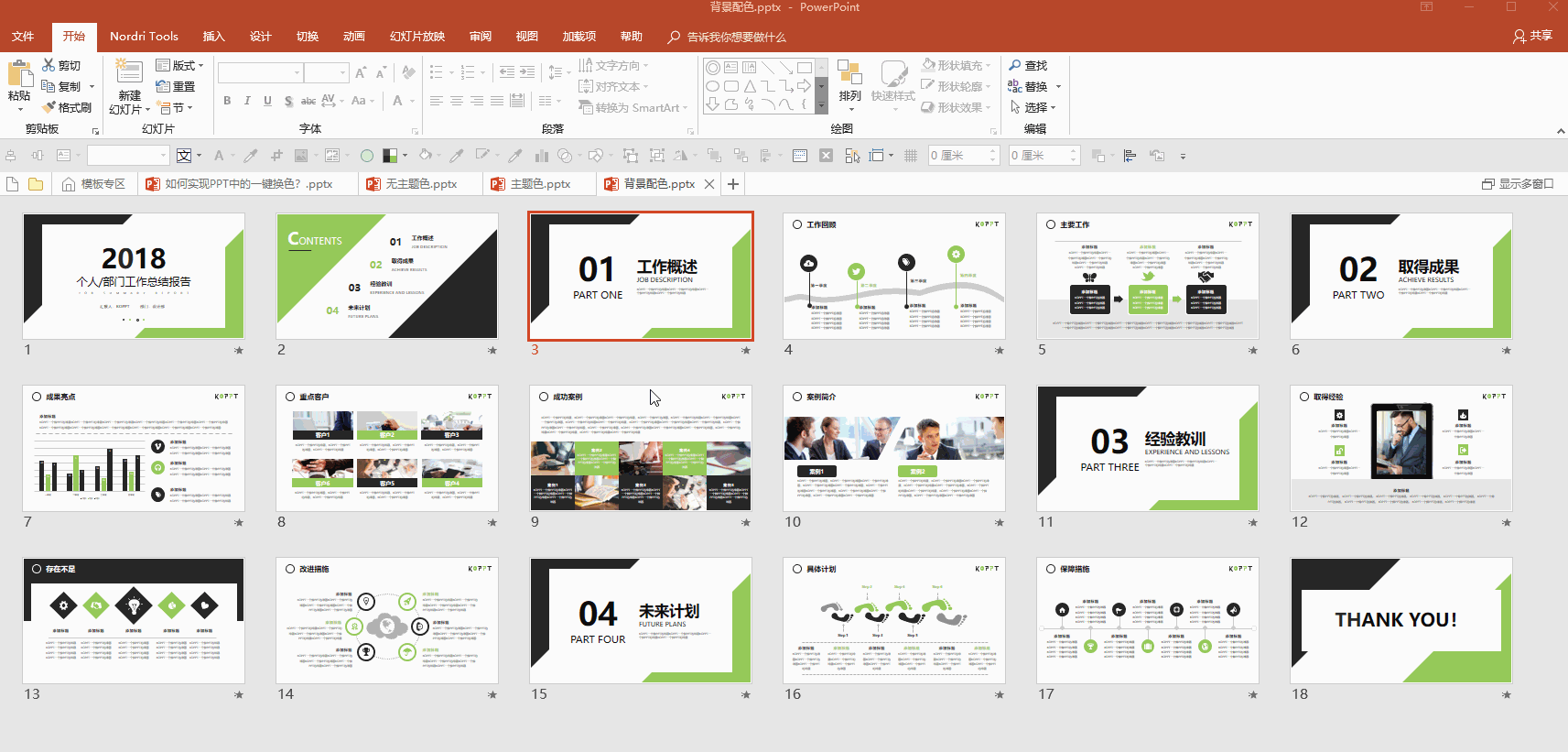The width and height of the screenshot is (1568, 752).
Task: Click the font color A button
Action: coord(397,101)
